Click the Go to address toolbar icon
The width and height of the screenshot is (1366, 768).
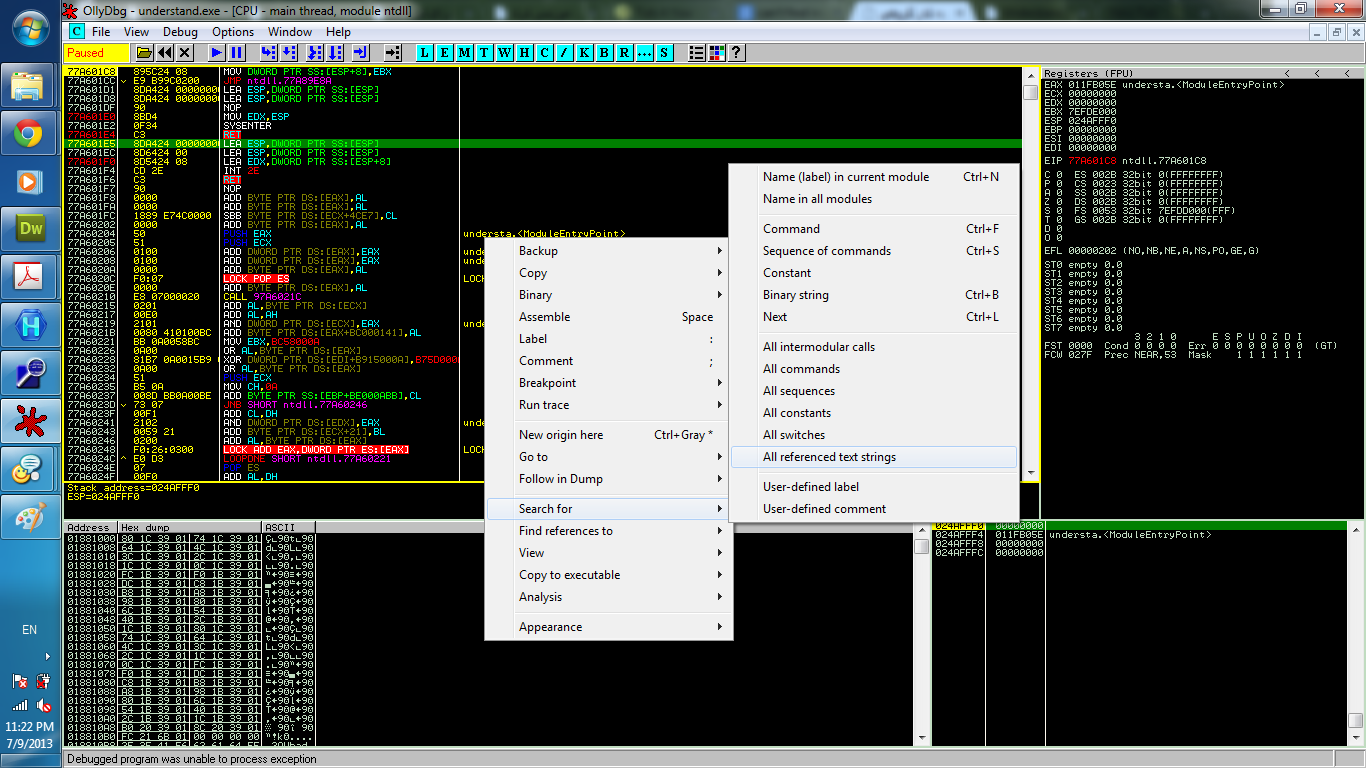(x=393, y=52)
